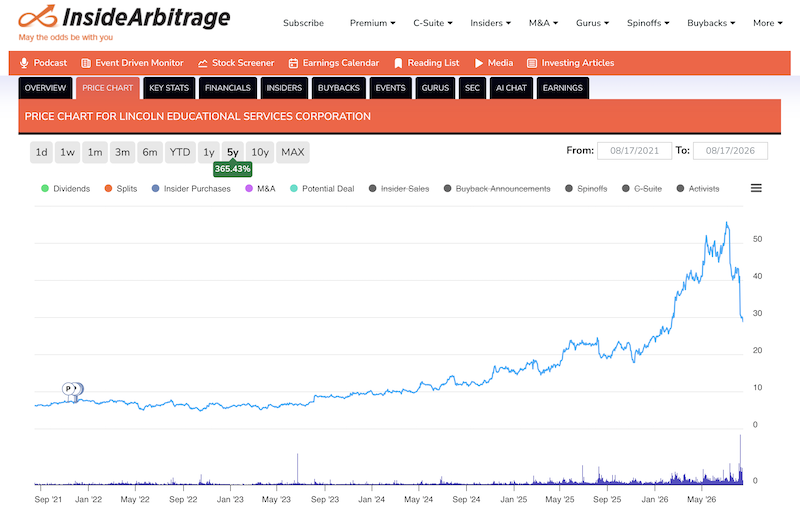Set chart range to 1m
The height and width of the screenshot is (512, 800).
(95, 152)
